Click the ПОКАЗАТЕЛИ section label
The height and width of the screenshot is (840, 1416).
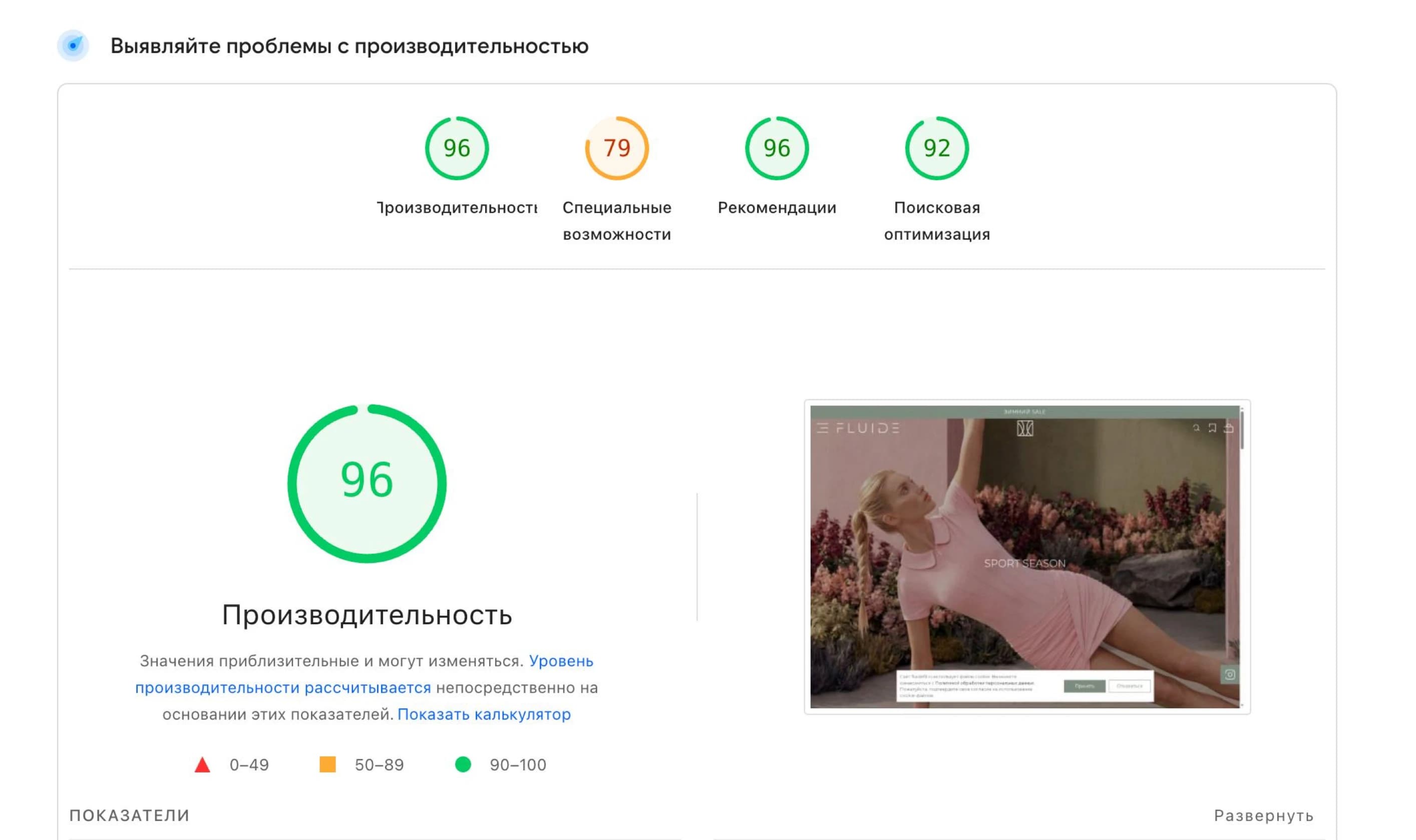click(x=130, y=815)
